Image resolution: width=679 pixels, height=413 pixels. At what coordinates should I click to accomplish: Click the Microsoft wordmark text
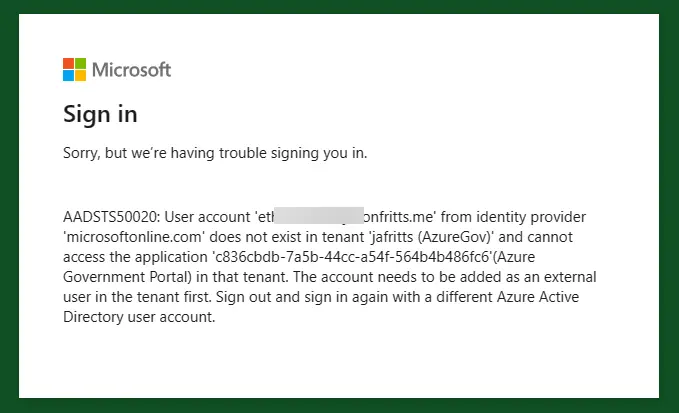[x=131, y=70]
